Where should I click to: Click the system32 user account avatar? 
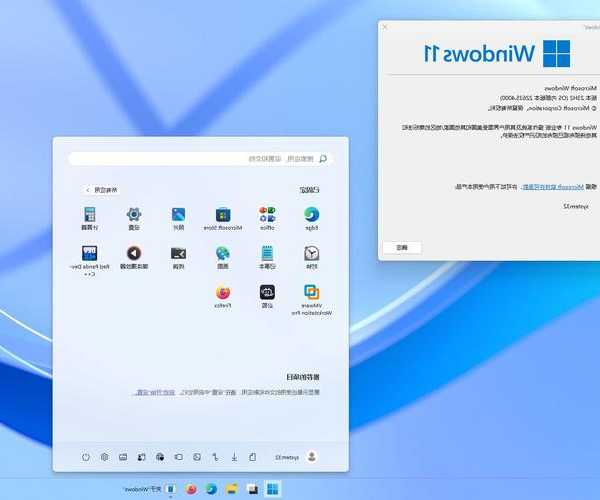click(311, 457)
